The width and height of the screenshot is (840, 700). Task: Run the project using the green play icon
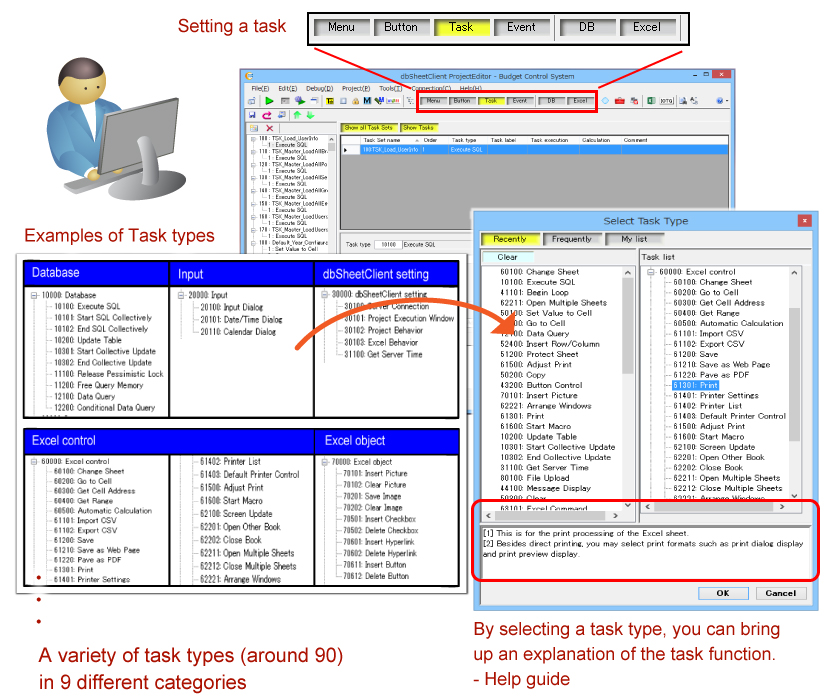[x=268, y=101]
